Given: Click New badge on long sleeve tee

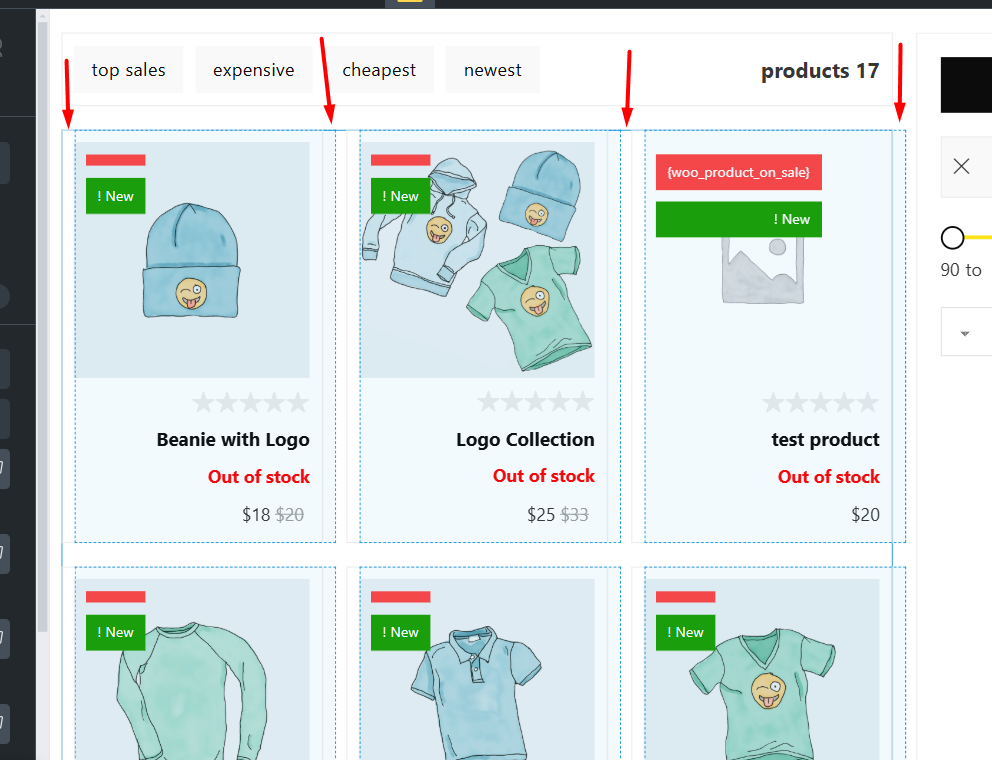Looking at the screenshot, I should point(116,633).
